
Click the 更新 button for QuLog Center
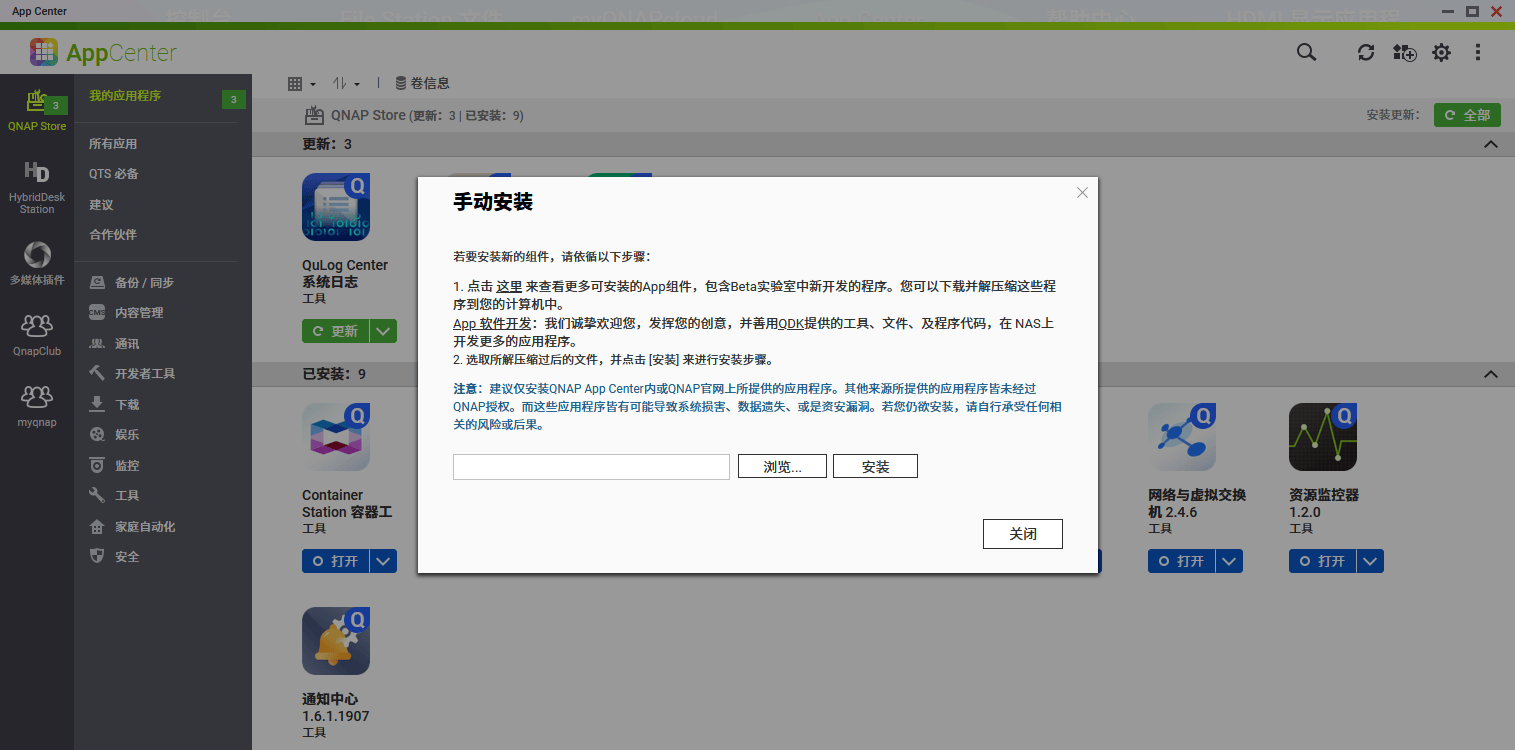[336, 331]
